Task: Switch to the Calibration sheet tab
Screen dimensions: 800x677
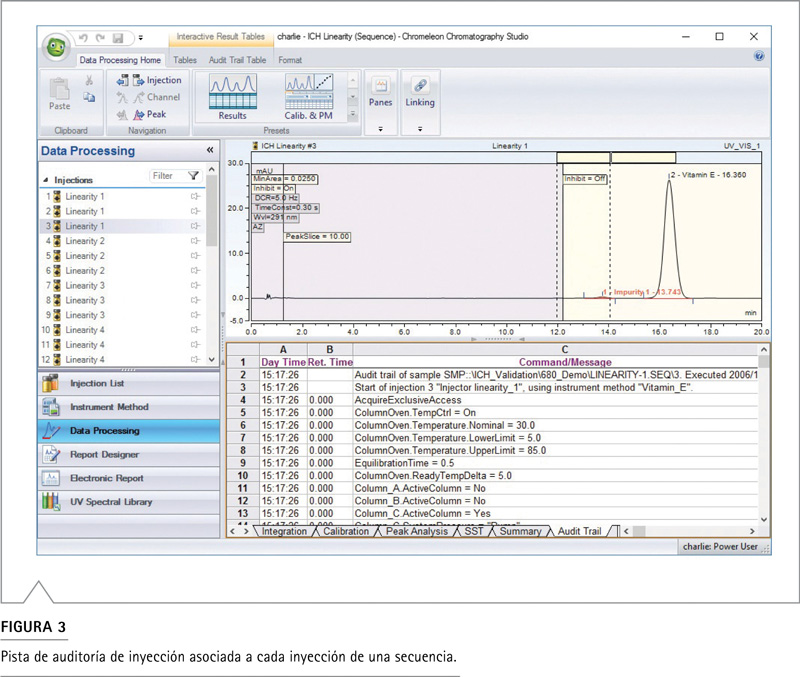Action: 346,531
